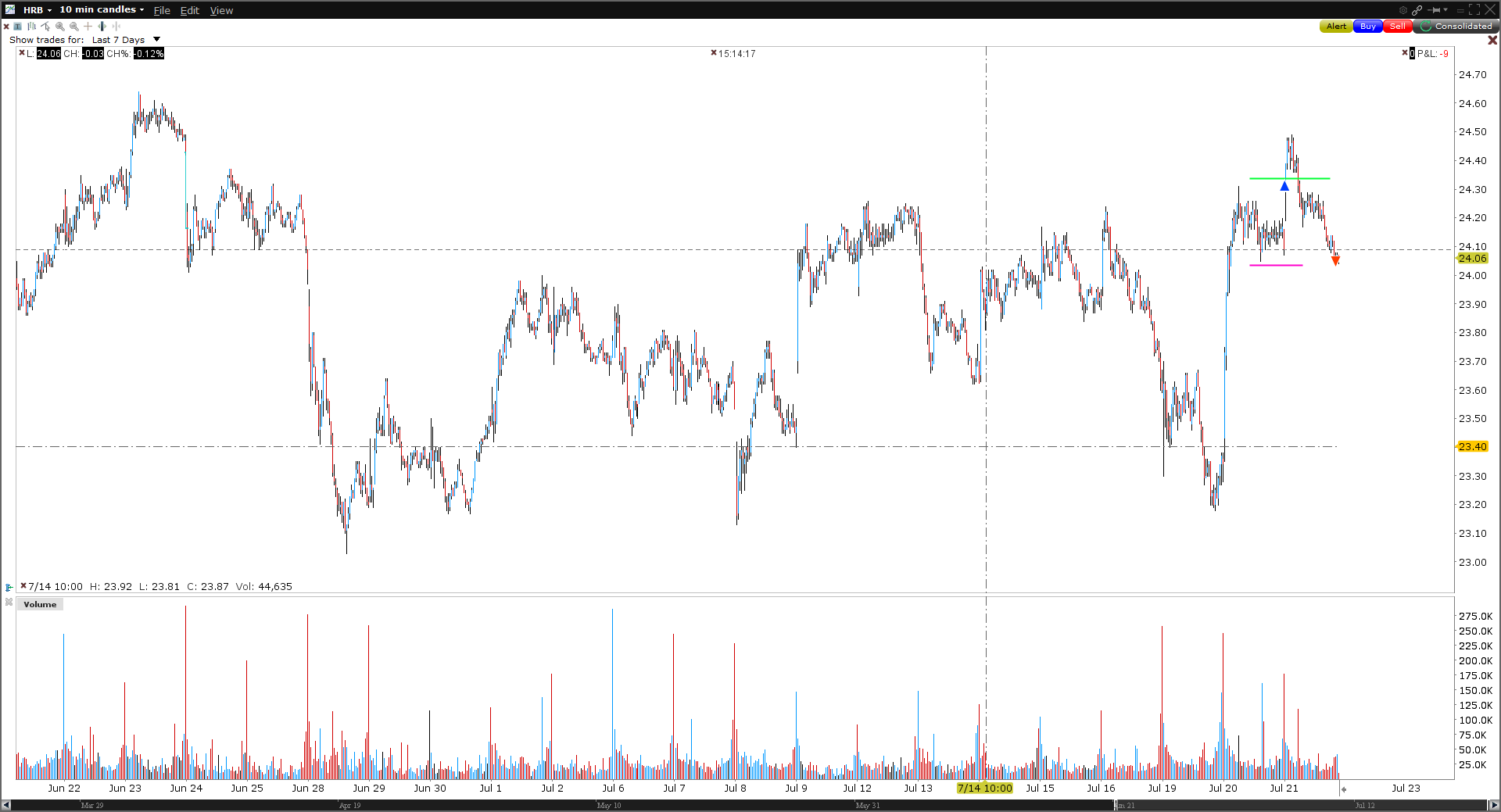Screen dimensions: 1501x812
Task: Click the 275.0K volume axis label
Action: pyautogui.click(x=1475, y=616)
